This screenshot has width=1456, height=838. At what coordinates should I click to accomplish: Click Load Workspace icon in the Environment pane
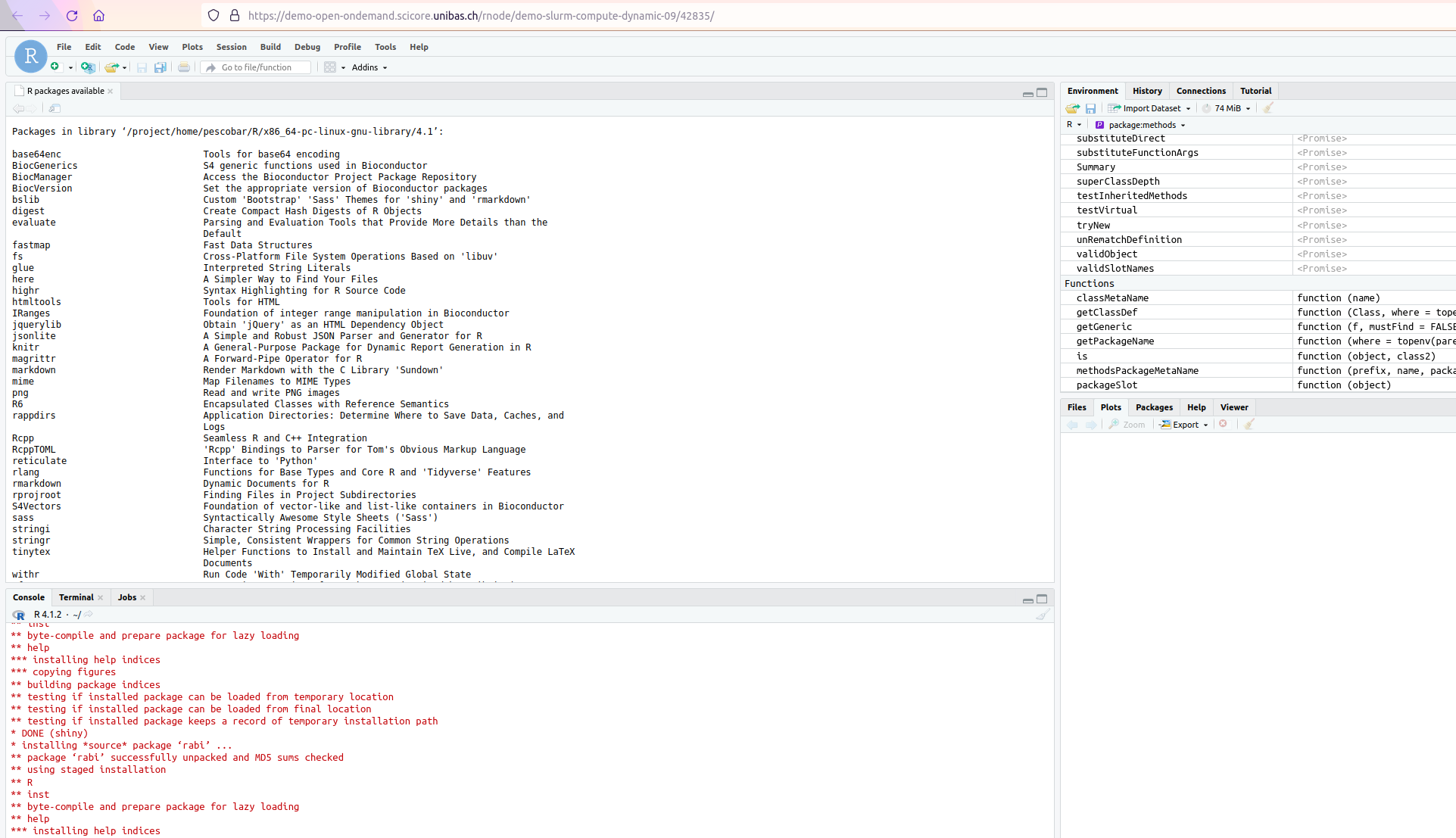[x=1072, y=108]
